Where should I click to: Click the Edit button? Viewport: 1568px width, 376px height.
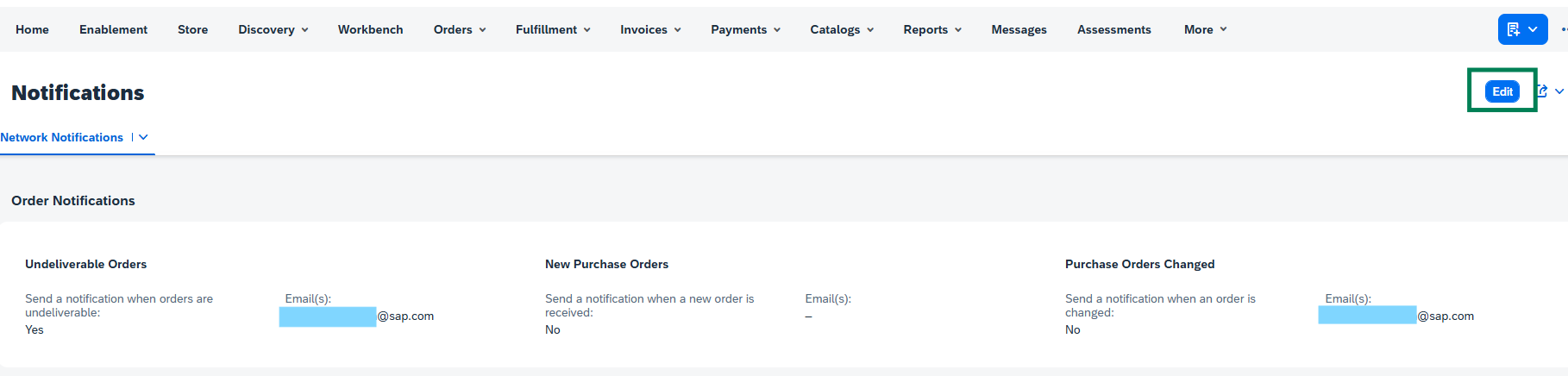click(1502, 91)
